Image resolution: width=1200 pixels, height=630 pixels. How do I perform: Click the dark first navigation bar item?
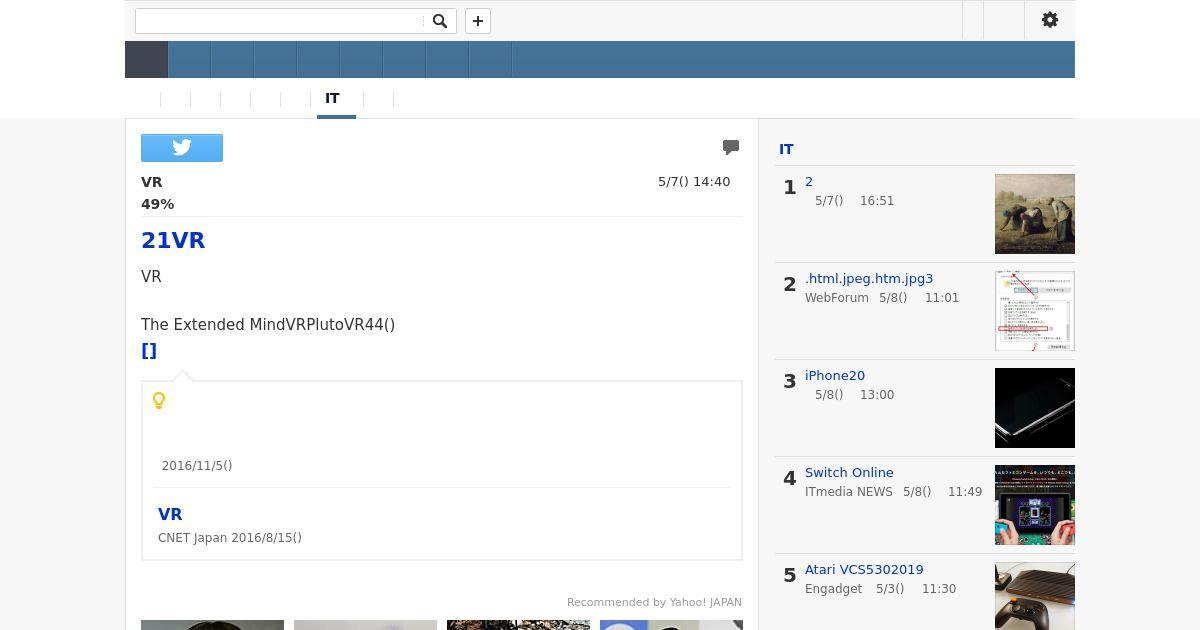coord(146,60)
